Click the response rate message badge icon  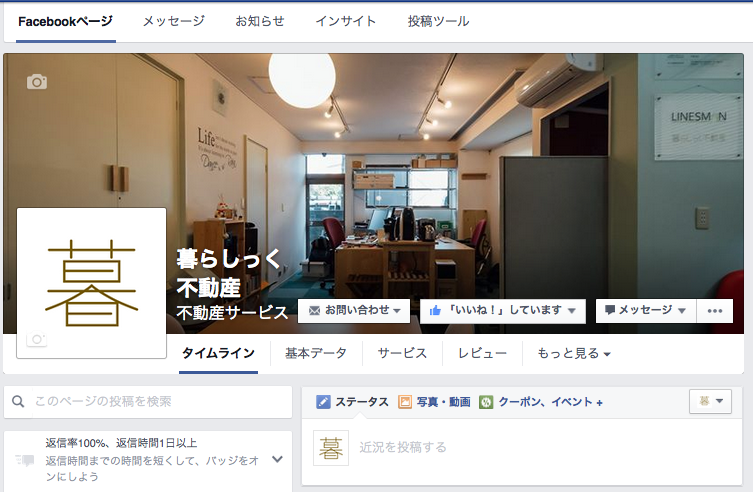25,460
